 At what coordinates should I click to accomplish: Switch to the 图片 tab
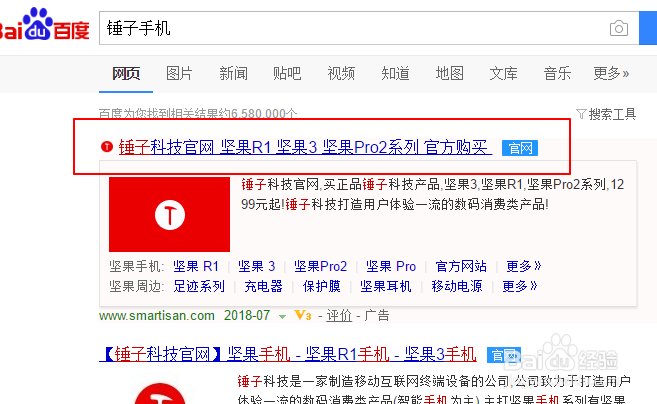[179, 74]
